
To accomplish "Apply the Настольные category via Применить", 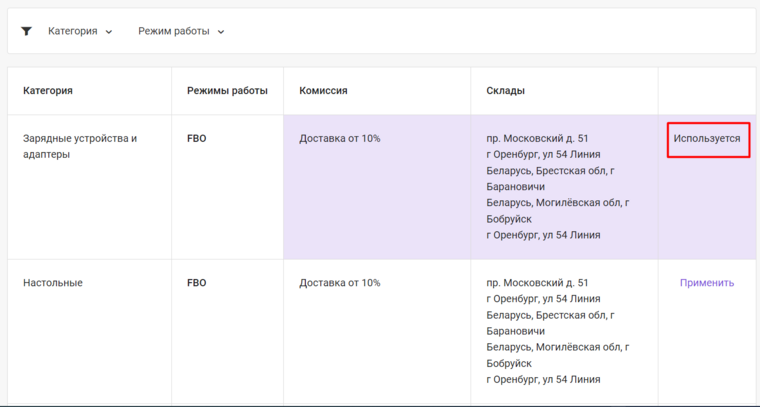I will point(707,283).
